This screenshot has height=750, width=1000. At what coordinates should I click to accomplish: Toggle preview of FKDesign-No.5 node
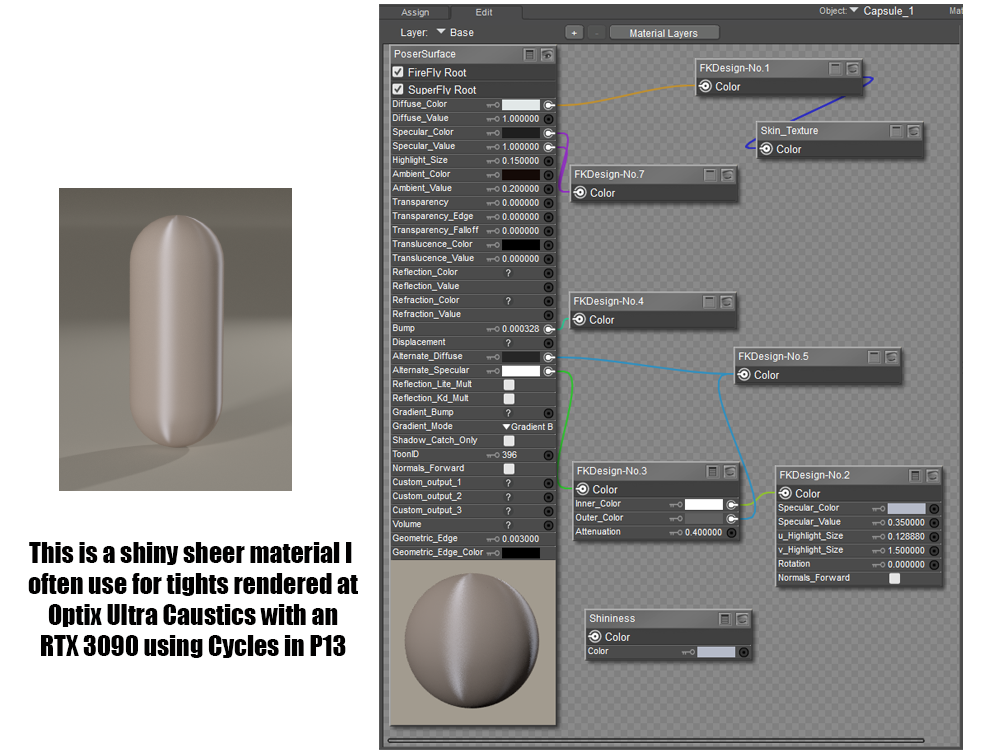pyautogui.click(x=892, y=357)
